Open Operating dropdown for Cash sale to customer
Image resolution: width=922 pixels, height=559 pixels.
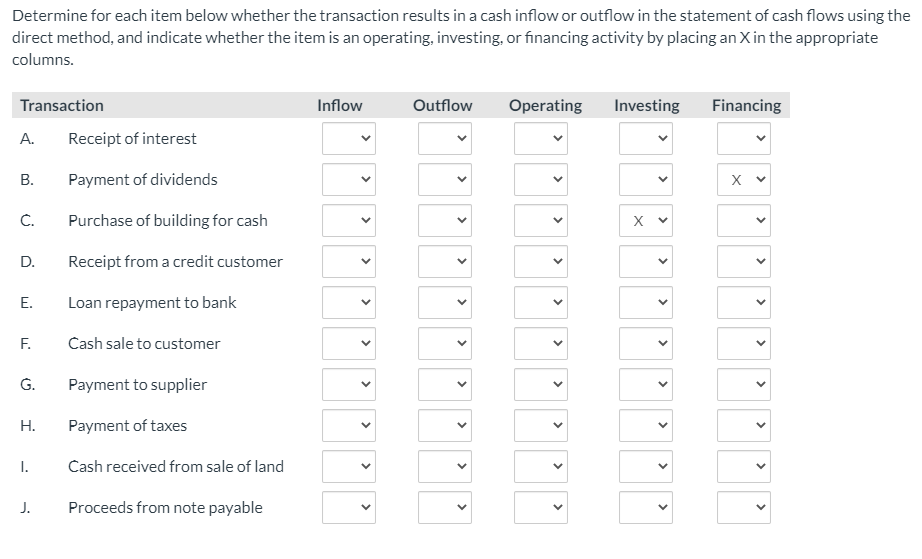tap(541, 344)
